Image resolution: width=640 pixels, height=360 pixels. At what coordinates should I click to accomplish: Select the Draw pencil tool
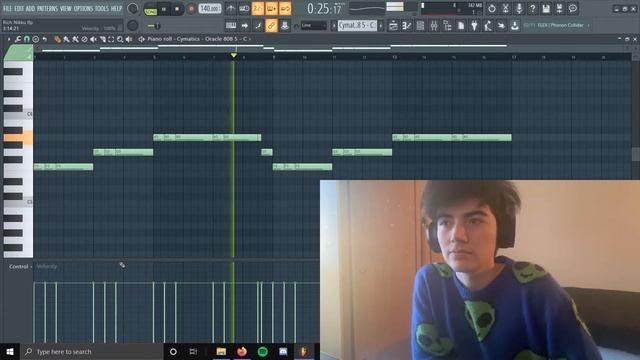(58, 39)
